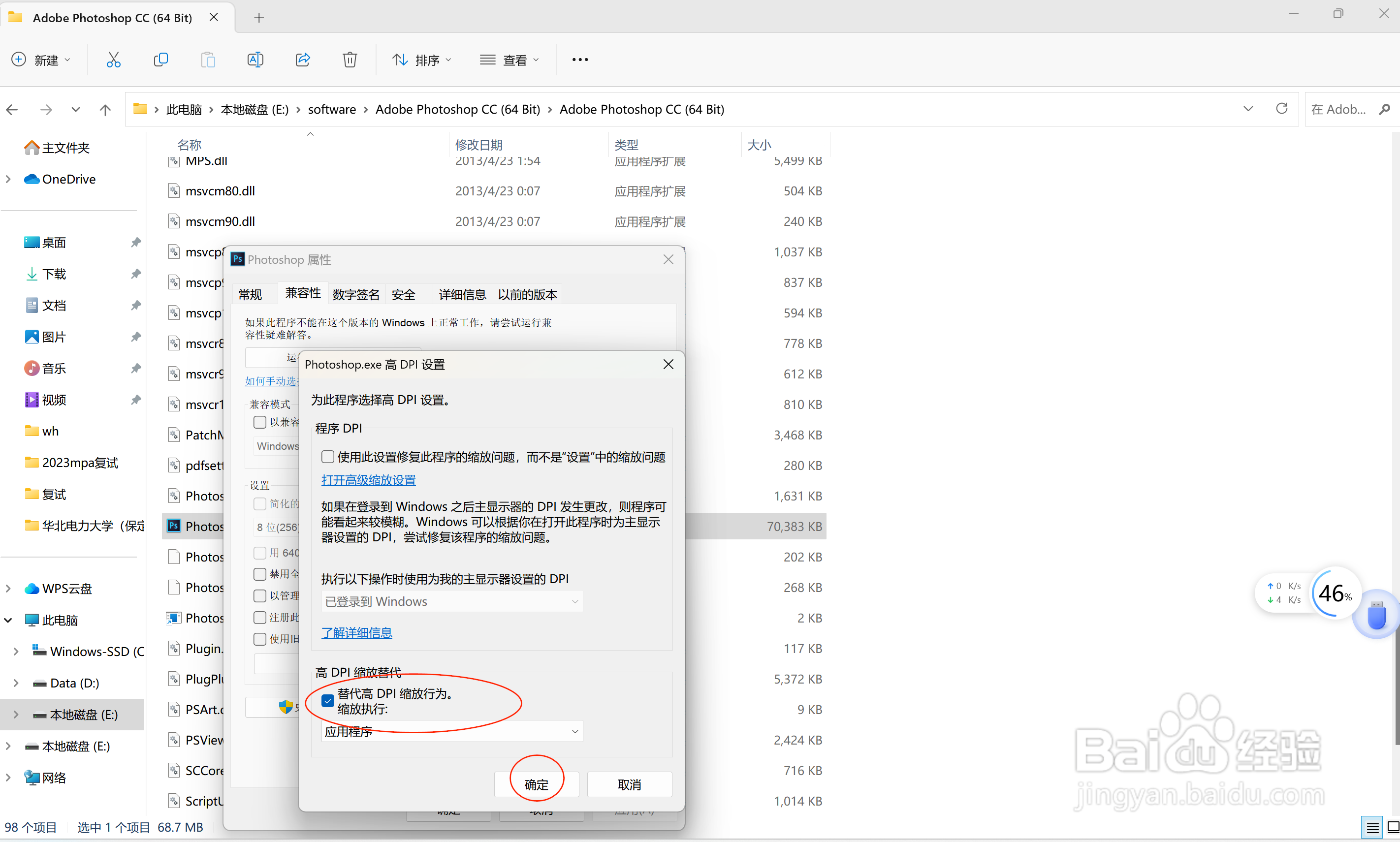Open the 应用程序 scaling dropdown
This screenshot has width=1400, height=842.
[x=452, y=731]
